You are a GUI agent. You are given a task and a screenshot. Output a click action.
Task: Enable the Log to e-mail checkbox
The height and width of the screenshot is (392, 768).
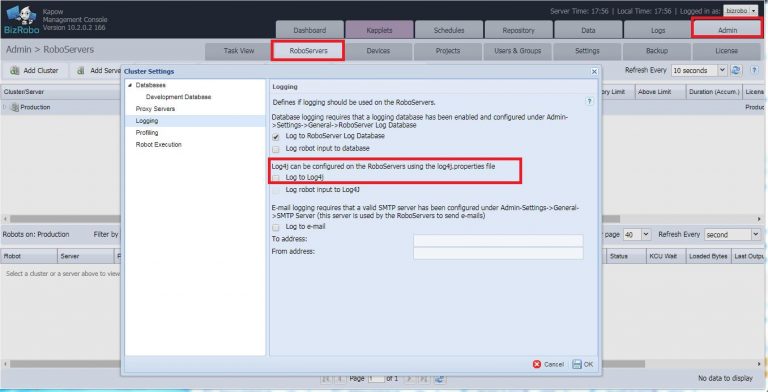point(276,227)
